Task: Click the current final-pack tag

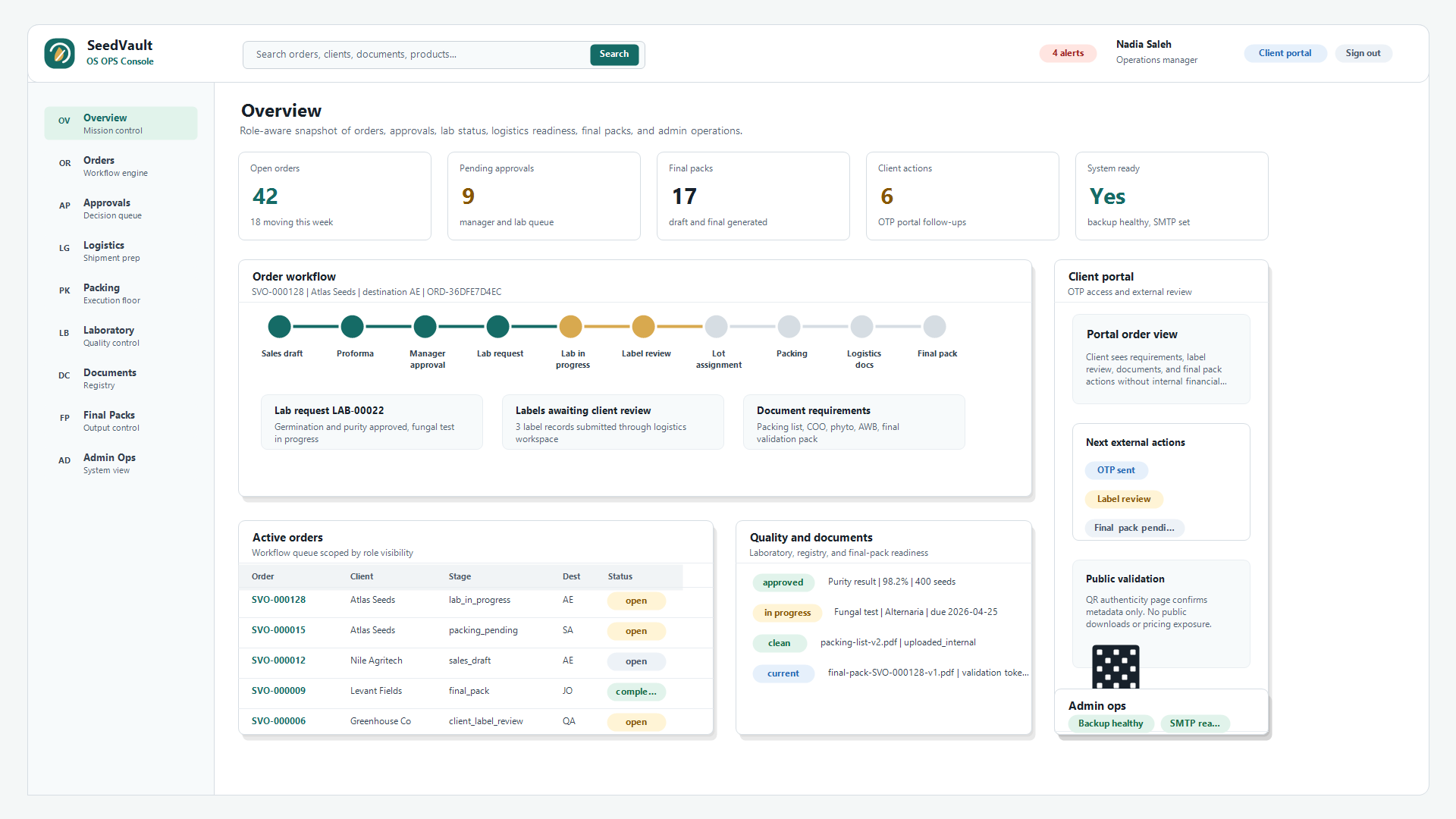Action: (783, 673)
